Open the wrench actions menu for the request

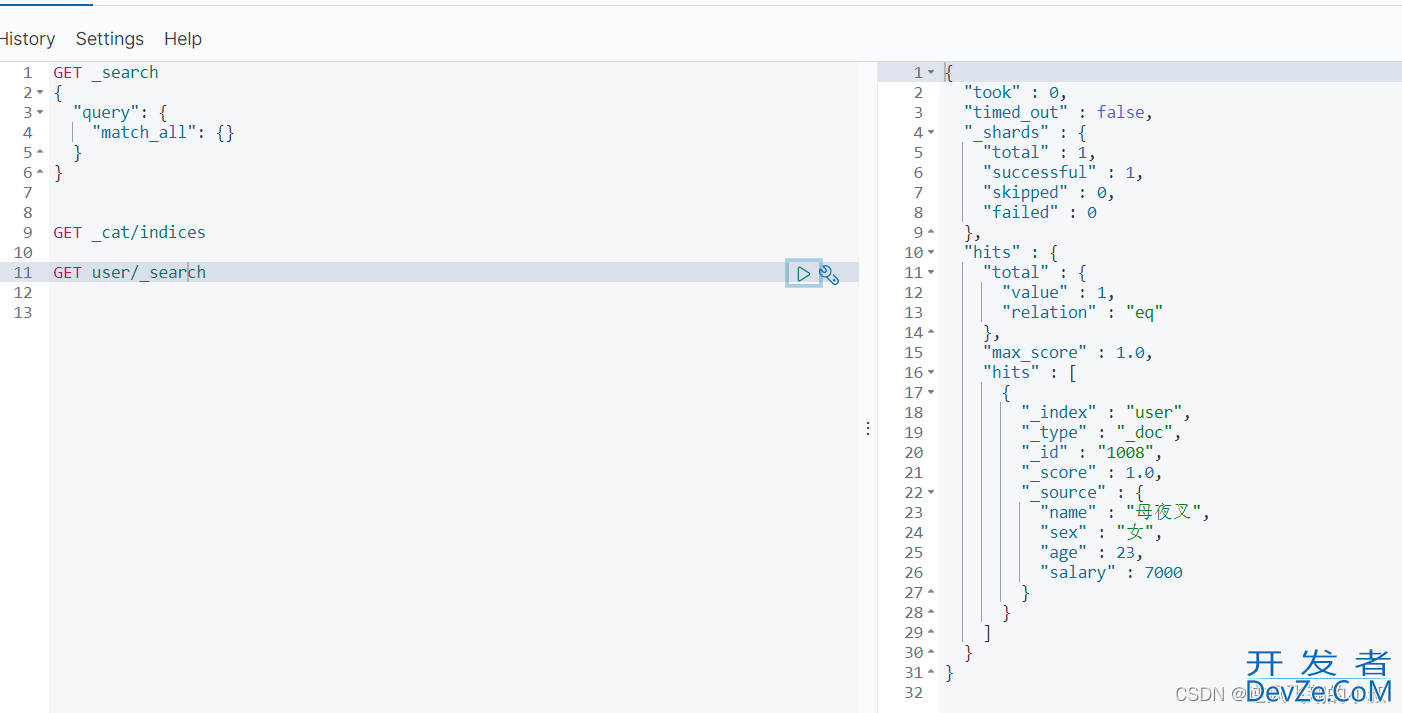829,274
